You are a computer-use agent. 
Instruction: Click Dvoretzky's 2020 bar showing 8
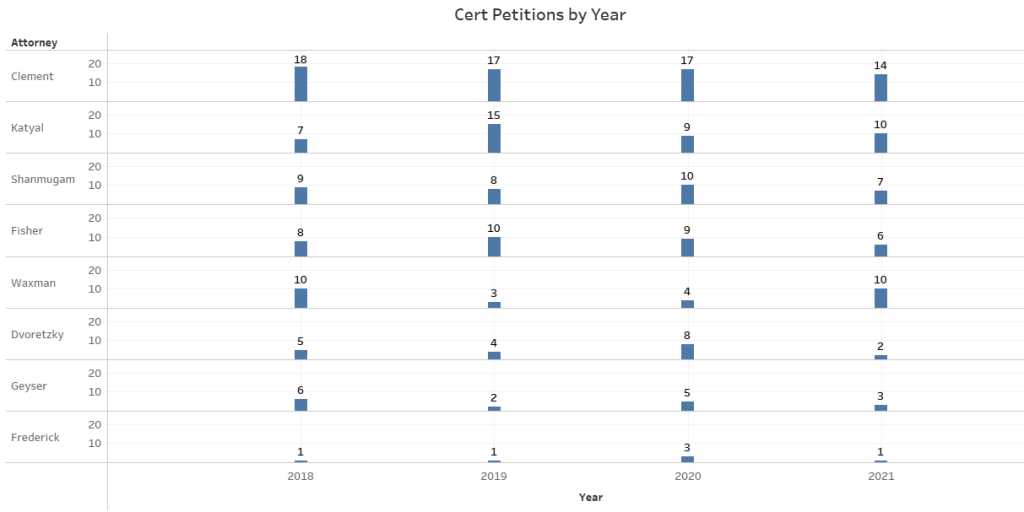[x=687, y=352]
